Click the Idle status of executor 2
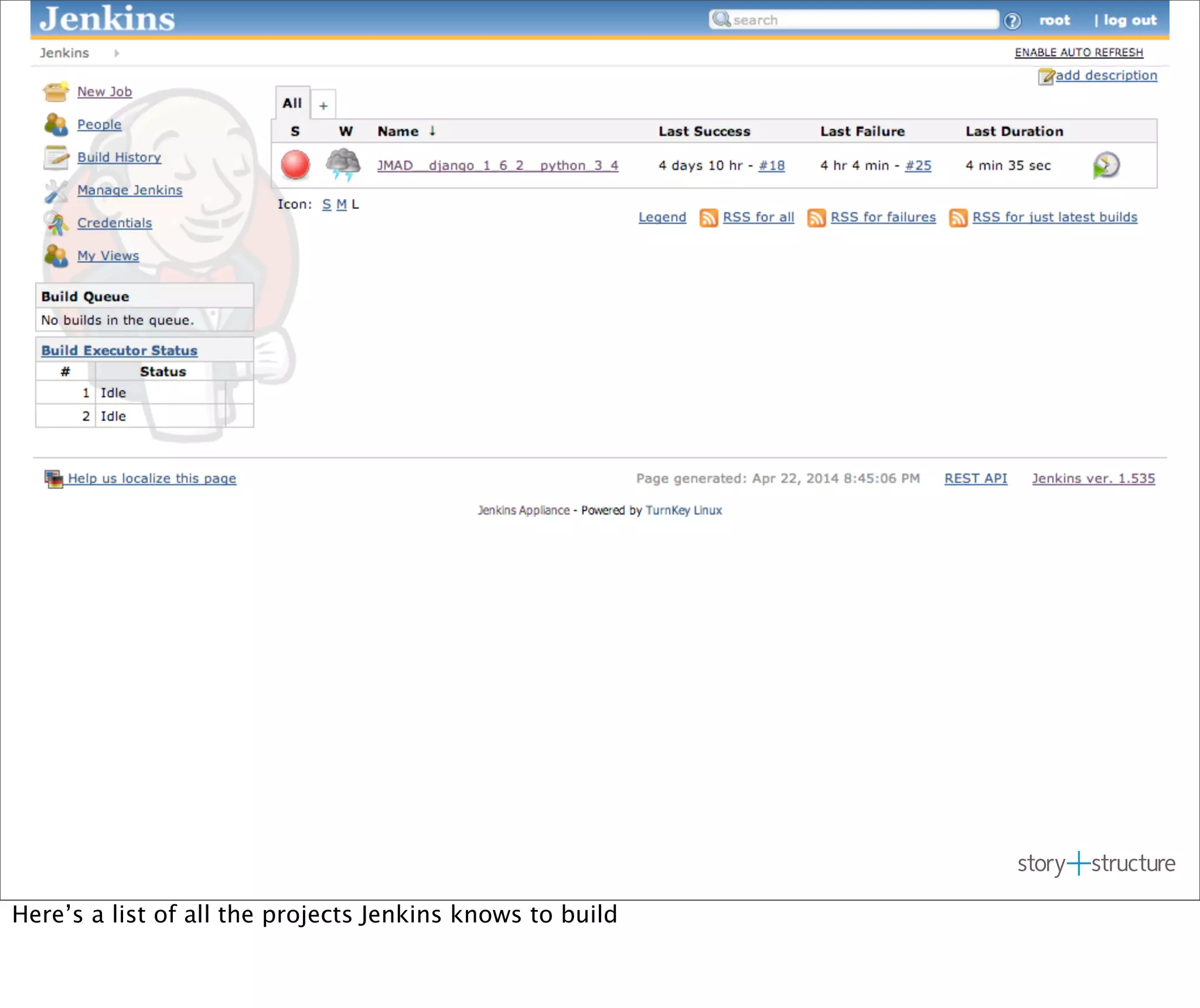The width and height of the screenshot is (1200, 1008). click(x=113, y=417)
